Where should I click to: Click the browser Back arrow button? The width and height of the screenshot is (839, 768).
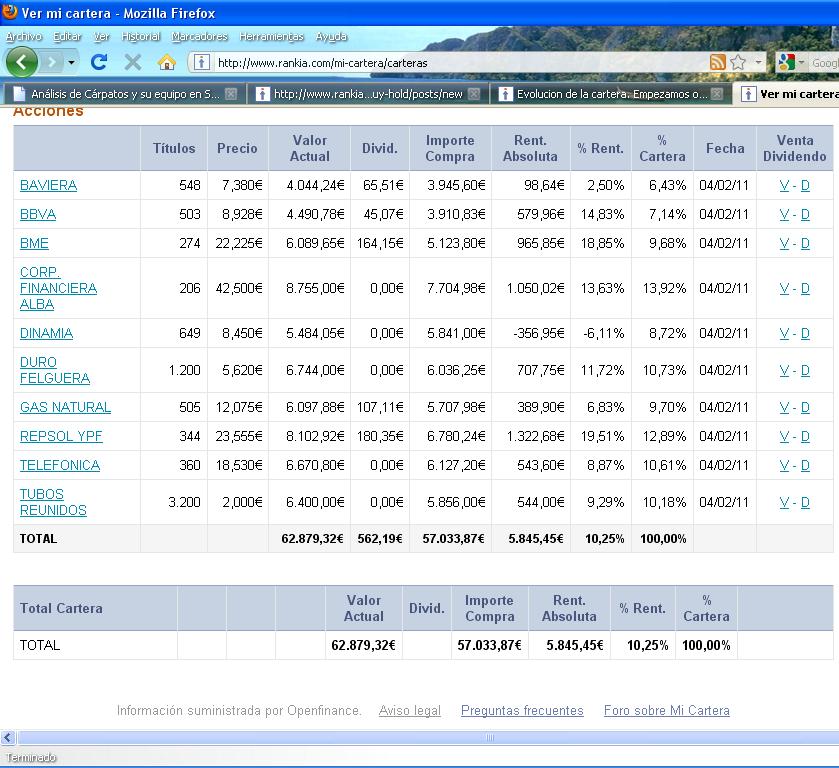coord(21,62)
